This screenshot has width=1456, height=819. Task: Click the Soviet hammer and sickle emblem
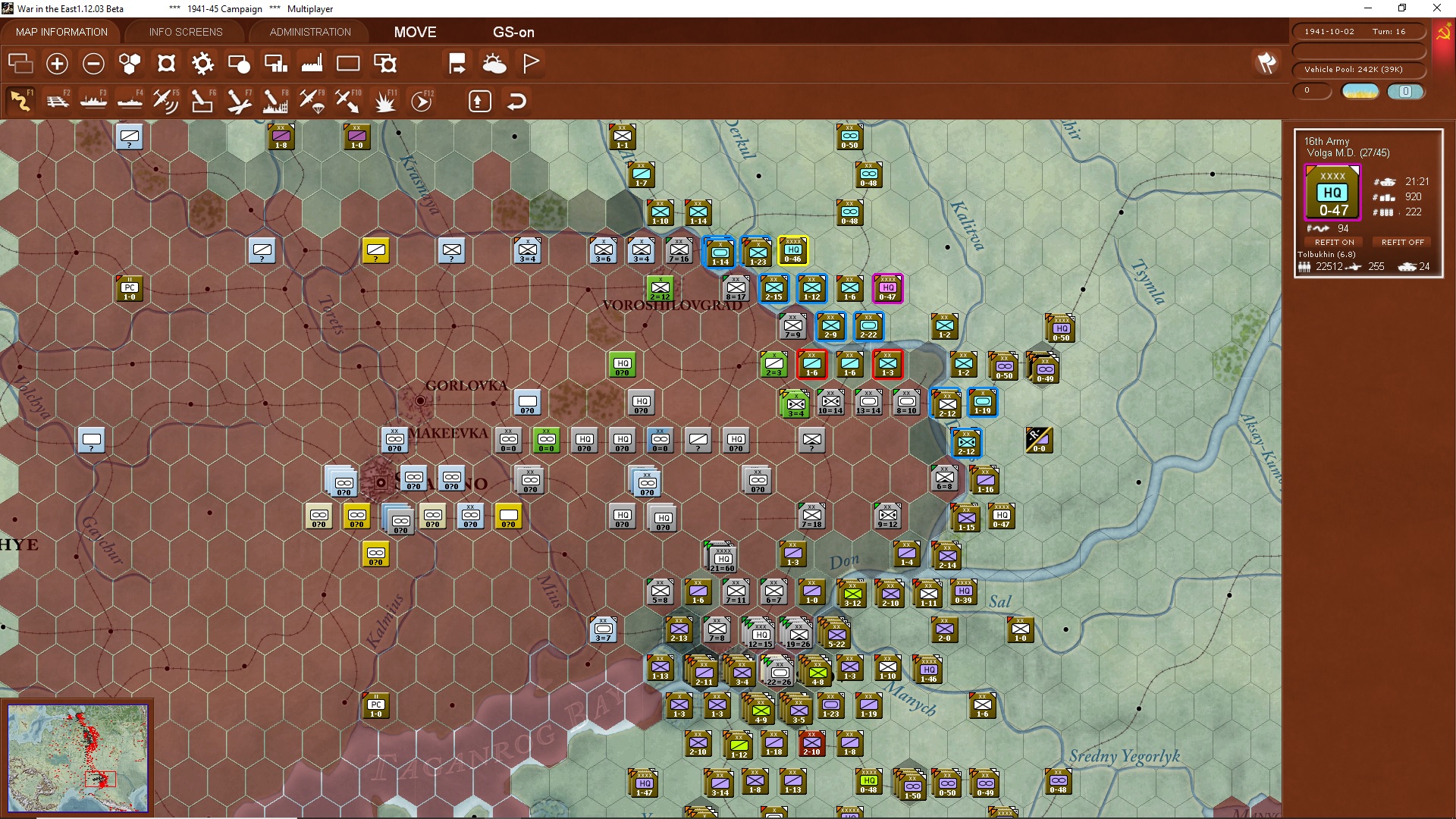[1442, 32]
